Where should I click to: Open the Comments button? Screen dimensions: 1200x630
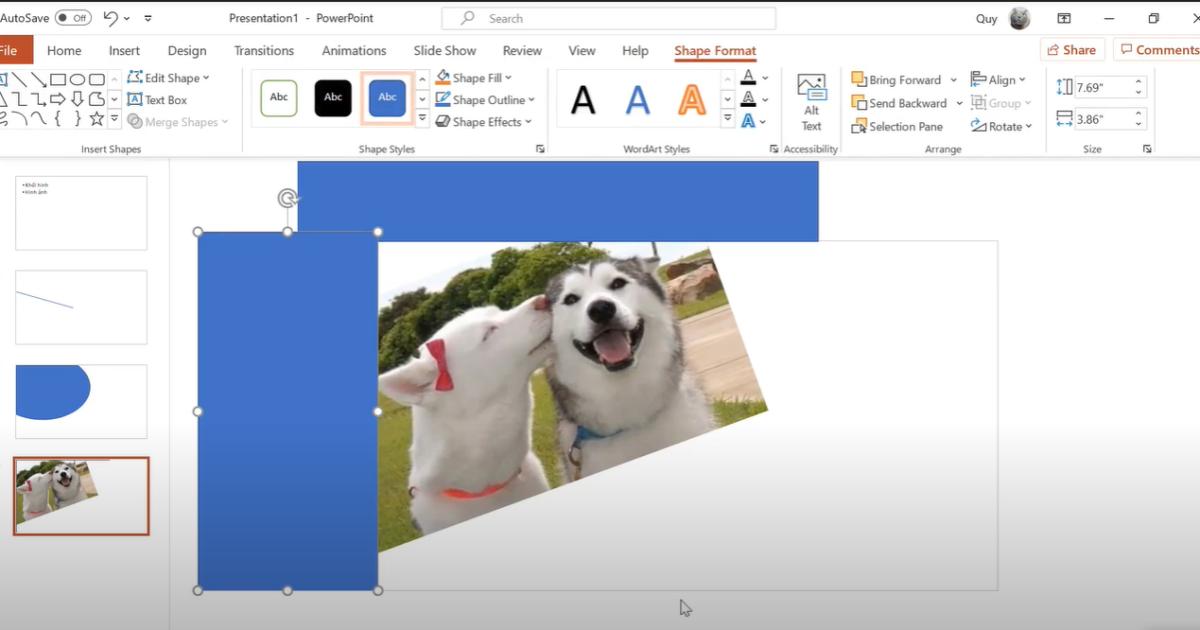[x=1157, y=50]
